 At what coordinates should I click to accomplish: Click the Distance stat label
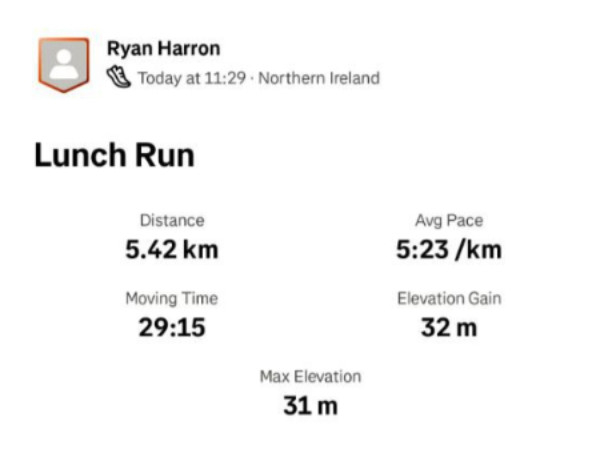(x=171, y=221)
